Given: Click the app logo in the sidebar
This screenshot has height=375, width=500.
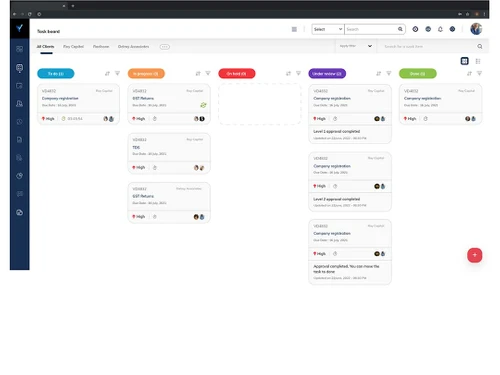Looking at the screenshot, I should tap(19, 28).
